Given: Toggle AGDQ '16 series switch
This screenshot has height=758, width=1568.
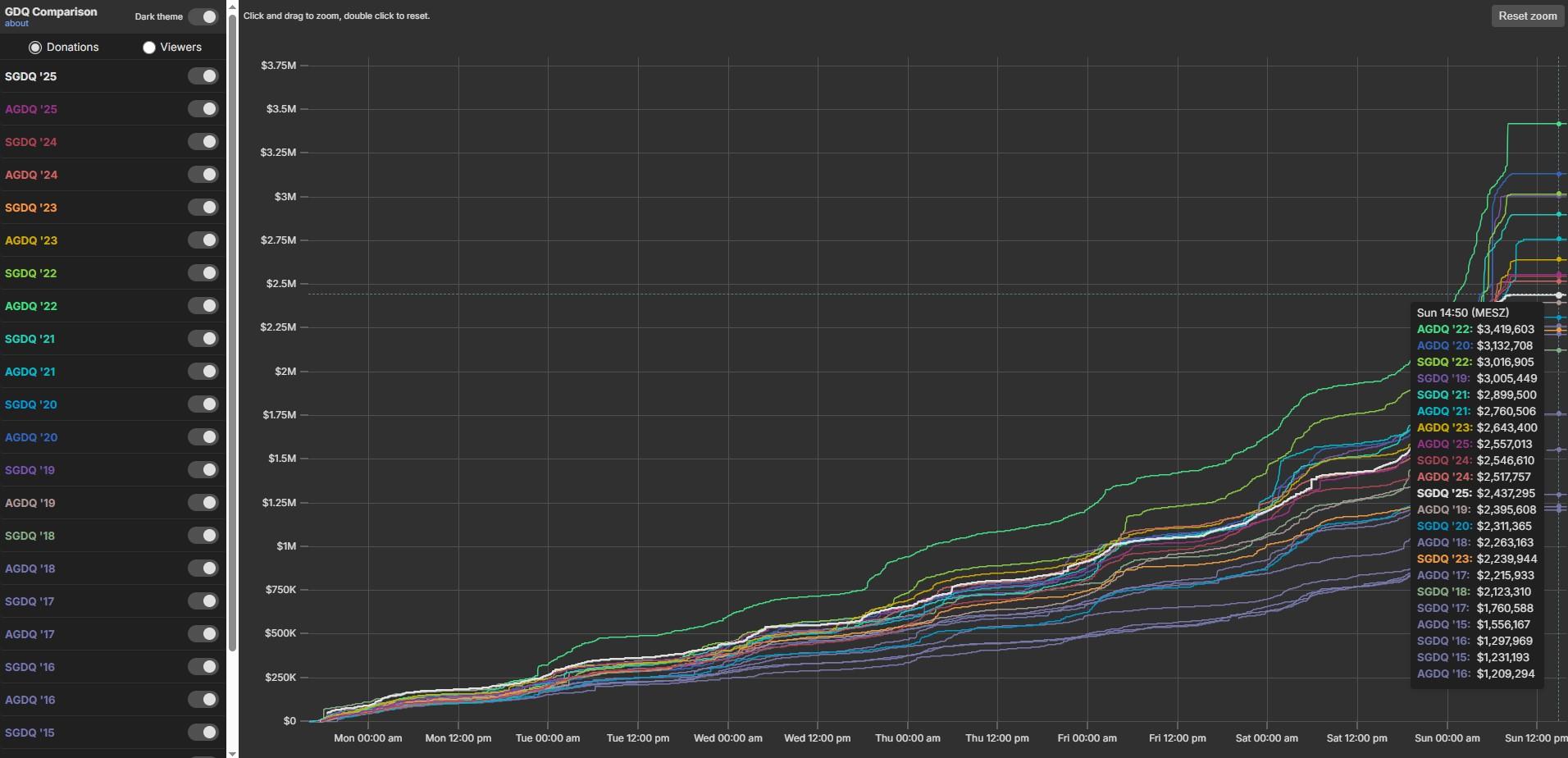Looking at the screenshot, I should coord(203,700).
